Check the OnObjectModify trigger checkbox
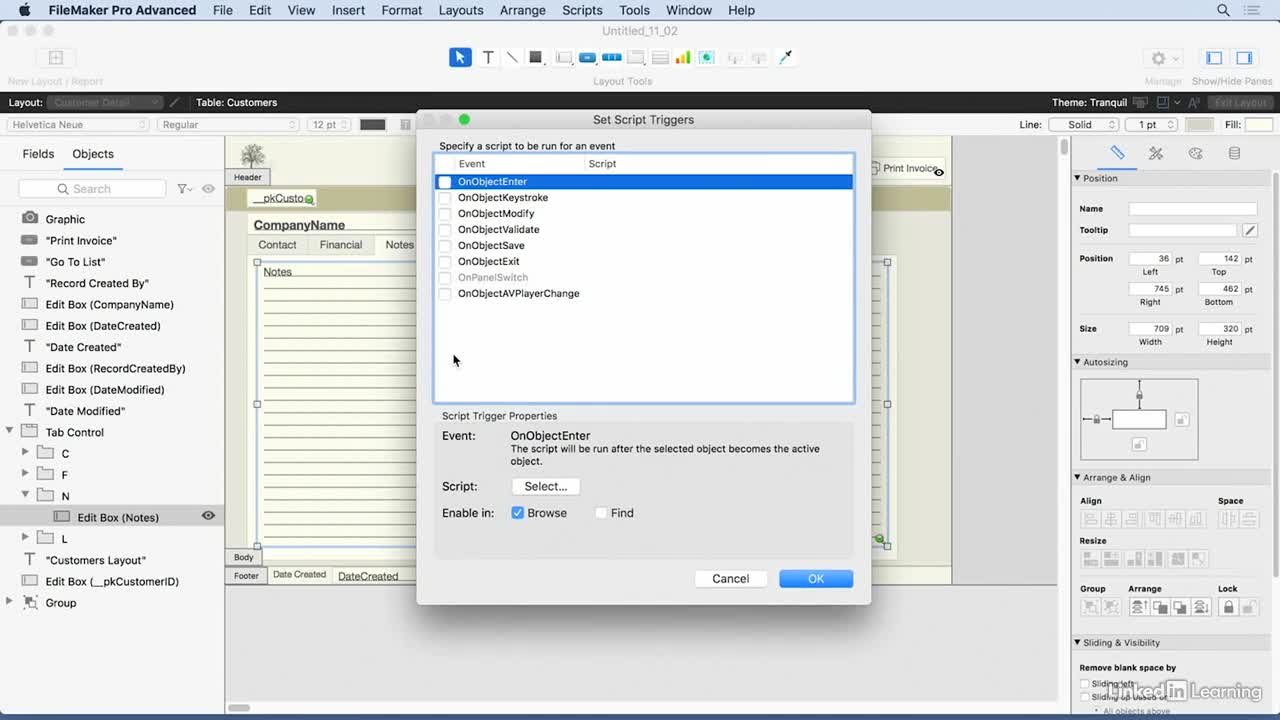The width and height of the screenshot is (1280, 720). click(x=445, y=214)
